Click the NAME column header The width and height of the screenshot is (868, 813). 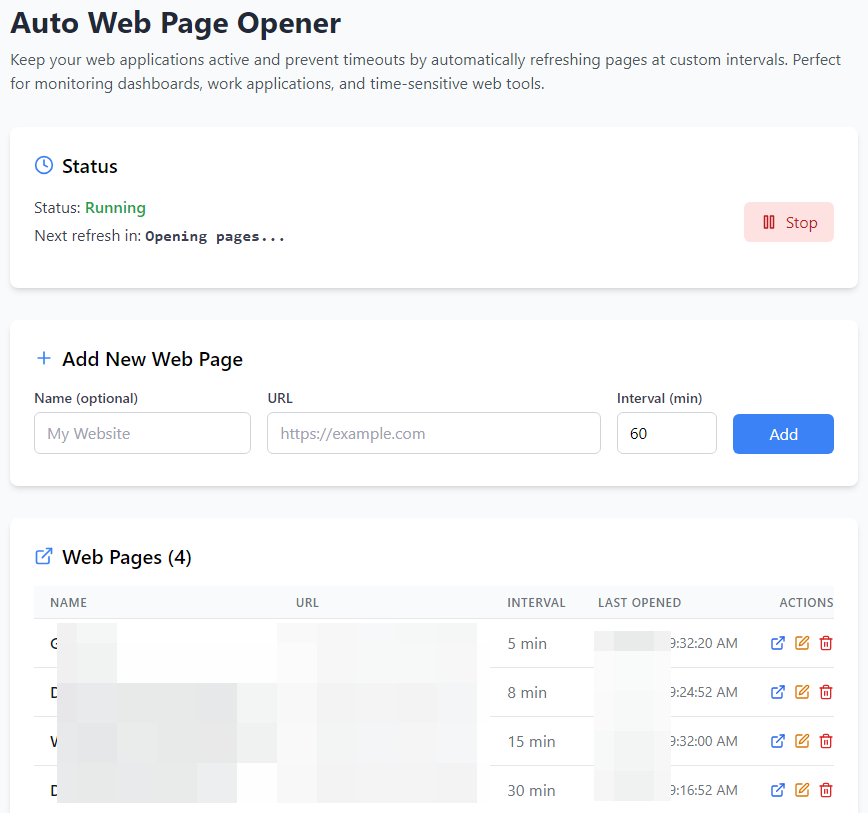click(x=69, y=603)
